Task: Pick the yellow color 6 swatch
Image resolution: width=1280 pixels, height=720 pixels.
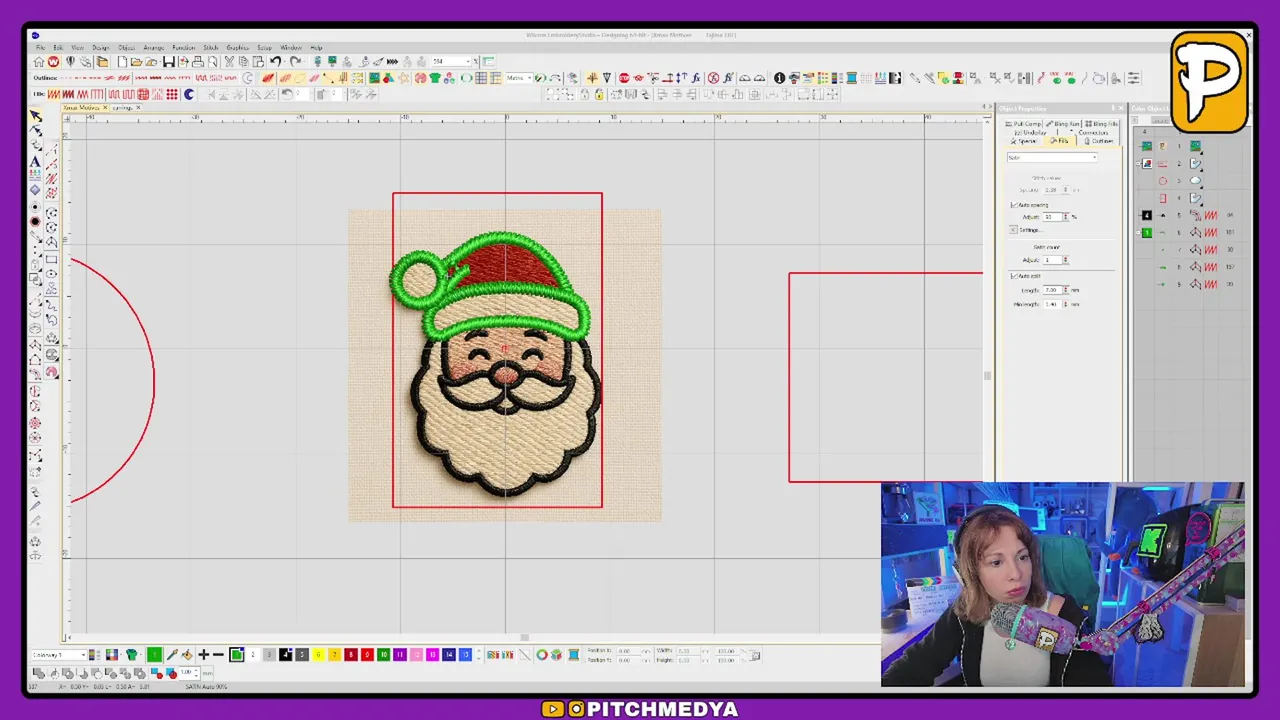Action: [x=318, y=655]
